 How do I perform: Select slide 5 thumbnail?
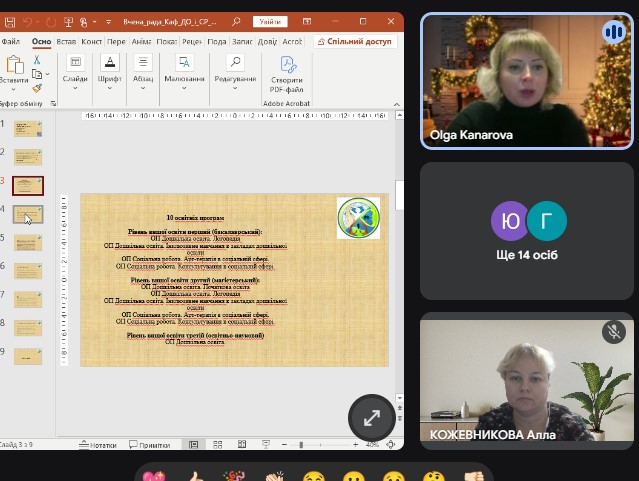[x=28, y=243]
